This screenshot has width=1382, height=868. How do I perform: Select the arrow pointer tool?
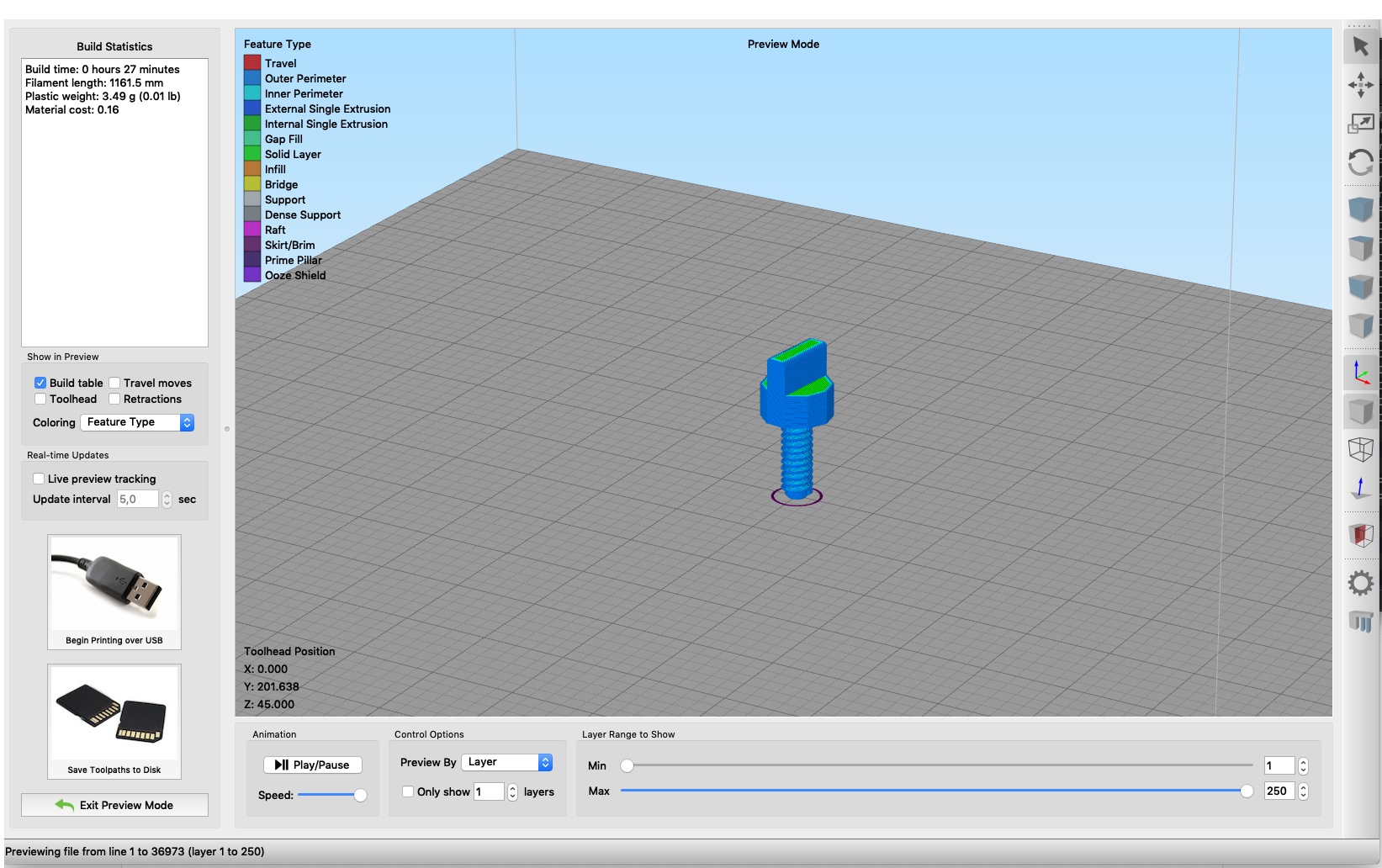(1360, 46)
